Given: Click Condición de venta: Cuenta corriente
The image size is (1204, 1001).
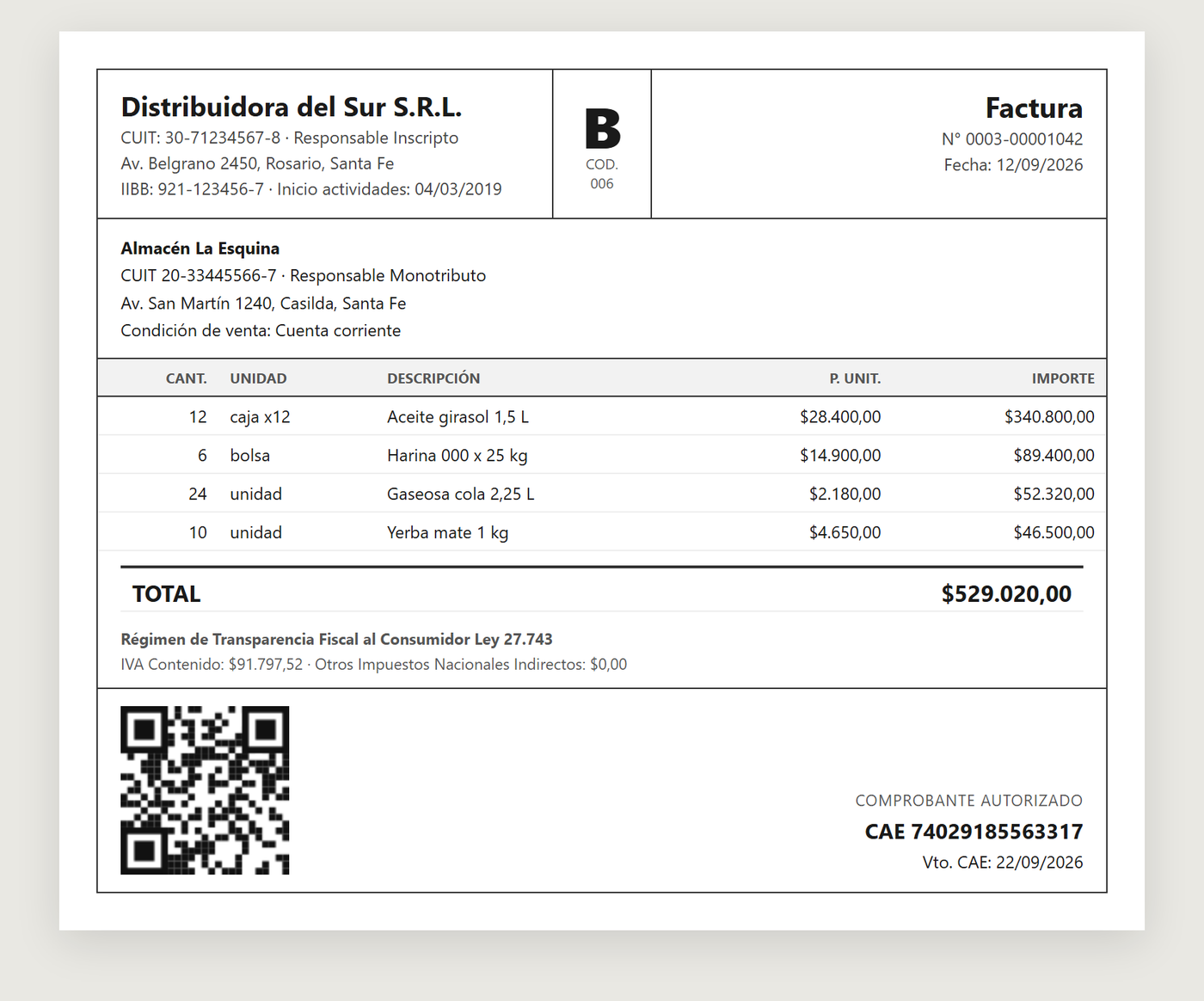Looking at the screenshot, I should [261, 331].
